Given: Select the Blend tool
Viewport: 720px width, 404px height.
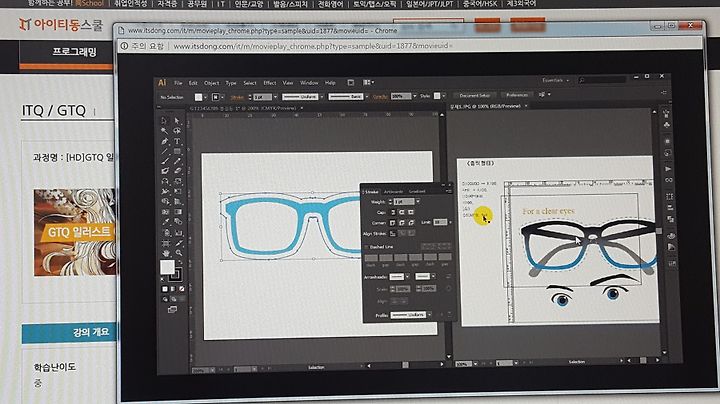Looking at the screenshot, I should pos(178,222).
